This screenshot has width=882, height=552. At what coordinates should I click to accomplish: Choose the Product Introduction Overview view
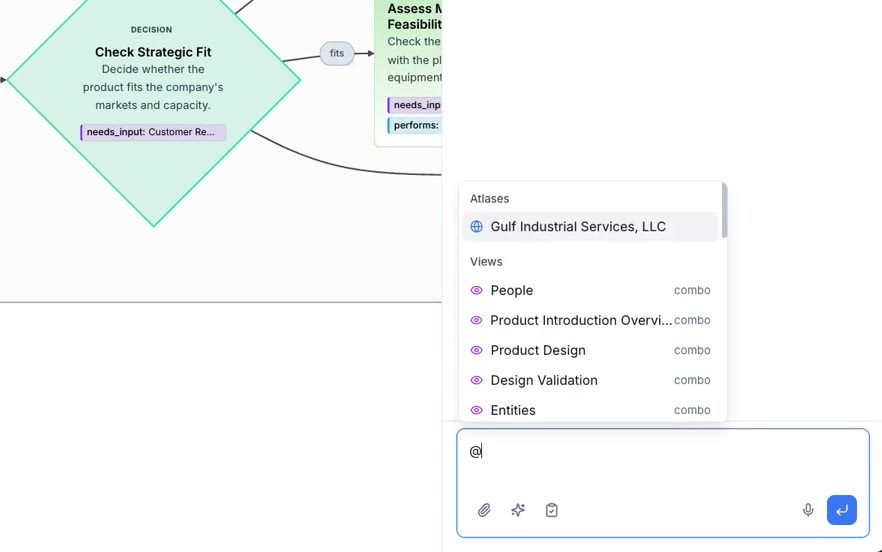point(590,320)
